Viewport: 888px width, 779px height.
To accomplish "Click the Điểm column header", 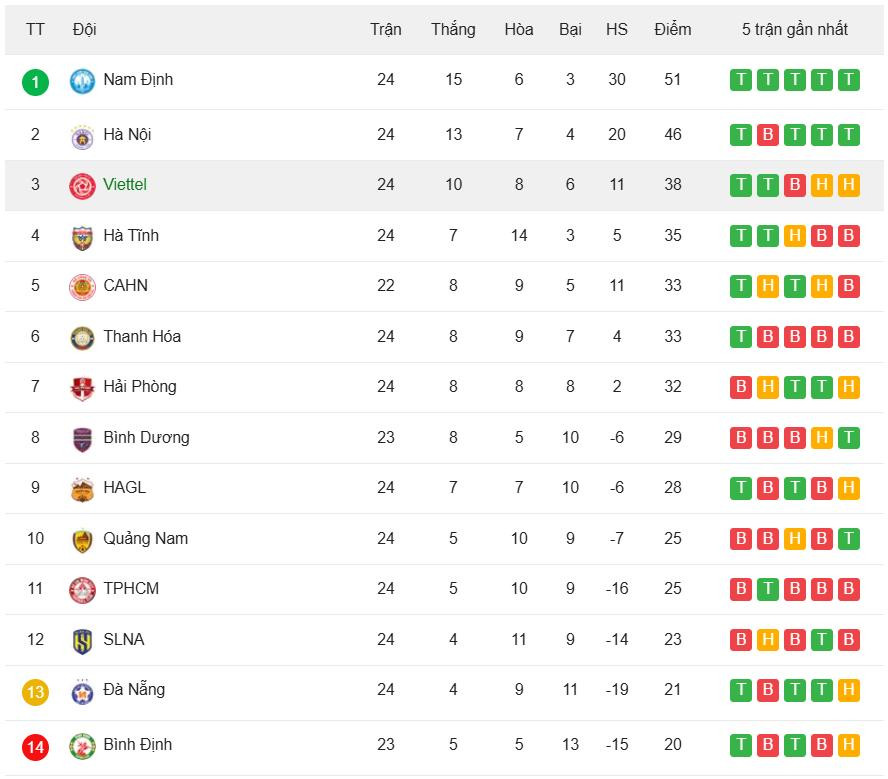I will (x=673, y=29).
